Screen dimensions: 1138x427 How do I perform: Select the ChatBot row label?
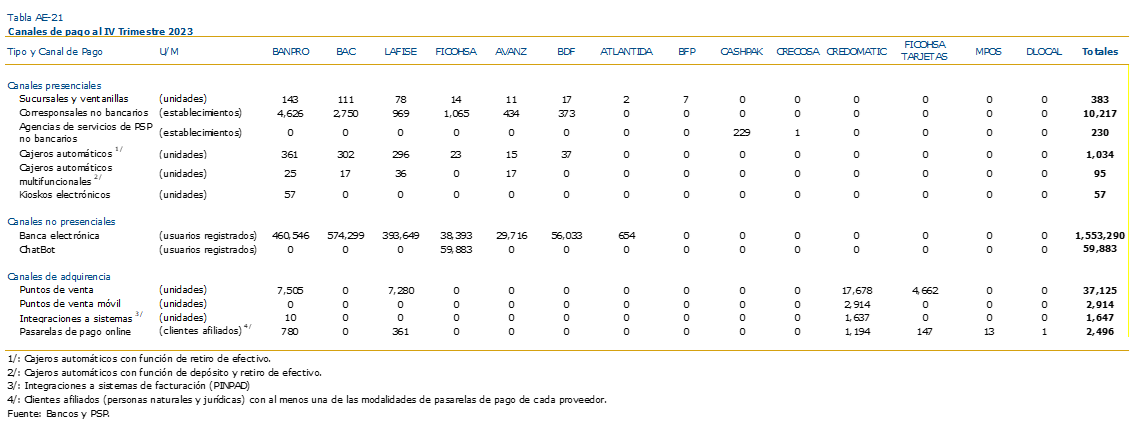point(35,249)
